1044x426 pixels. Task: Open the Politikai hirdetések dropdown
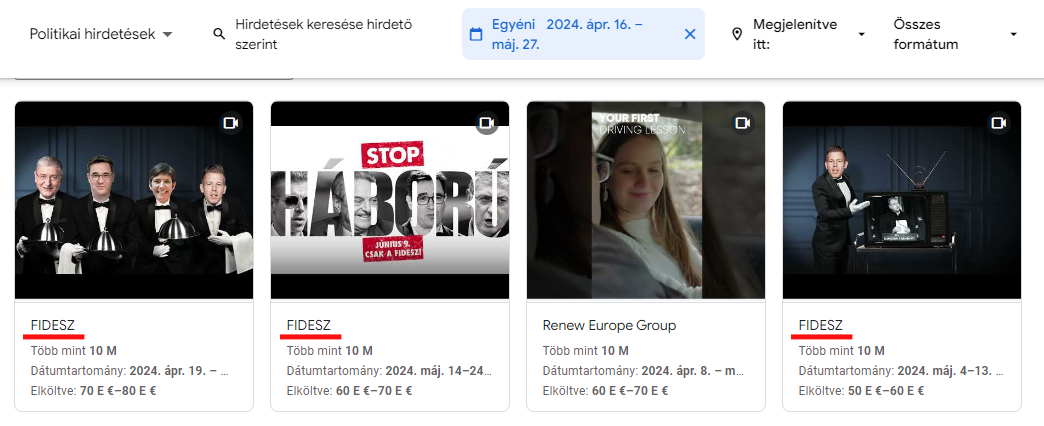click(x=101, y=34)
